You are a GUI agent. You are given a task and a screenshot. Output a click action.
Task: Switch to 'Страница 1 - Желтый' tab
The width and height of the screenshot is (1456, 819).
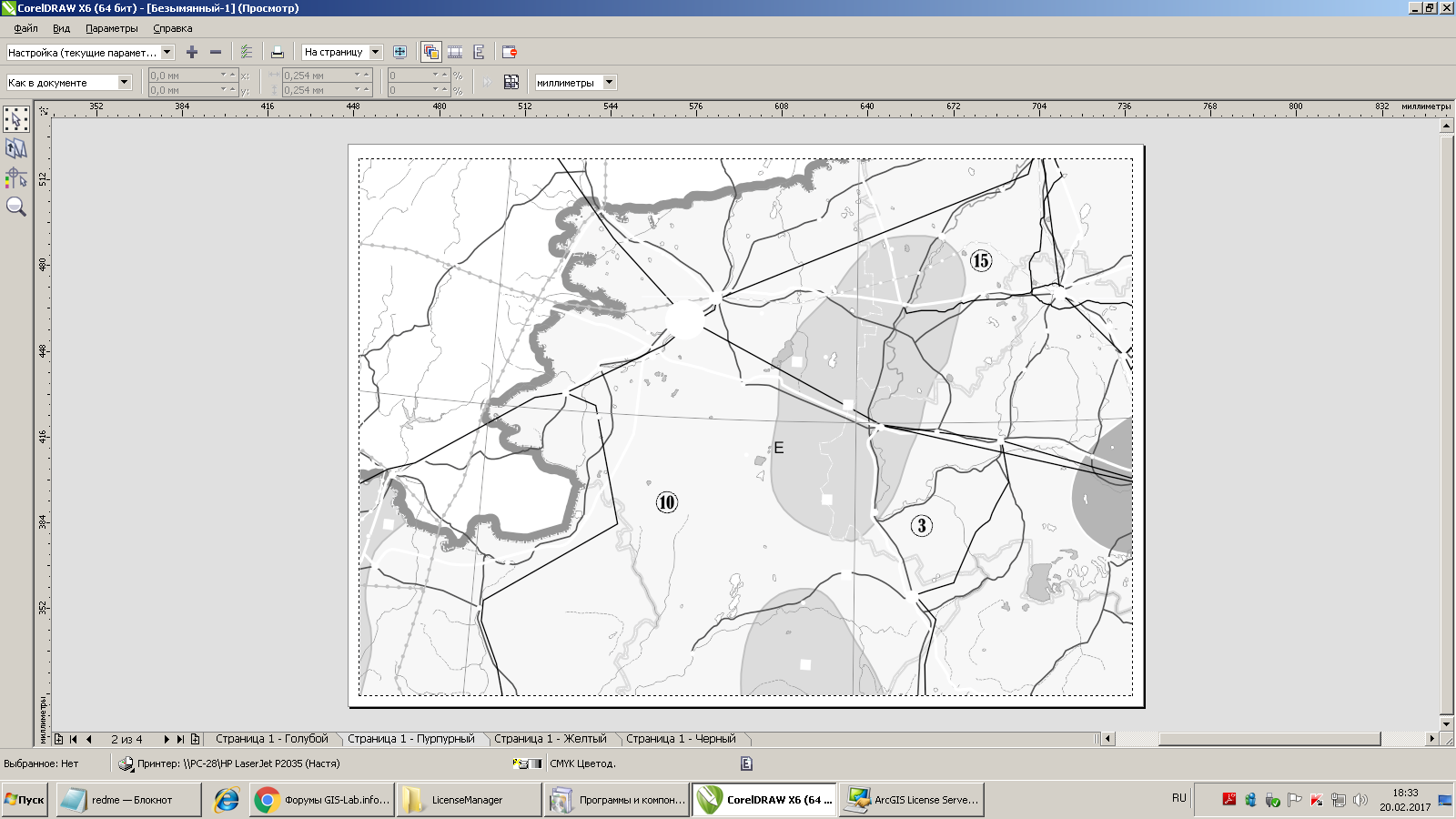tap(550, 739)
